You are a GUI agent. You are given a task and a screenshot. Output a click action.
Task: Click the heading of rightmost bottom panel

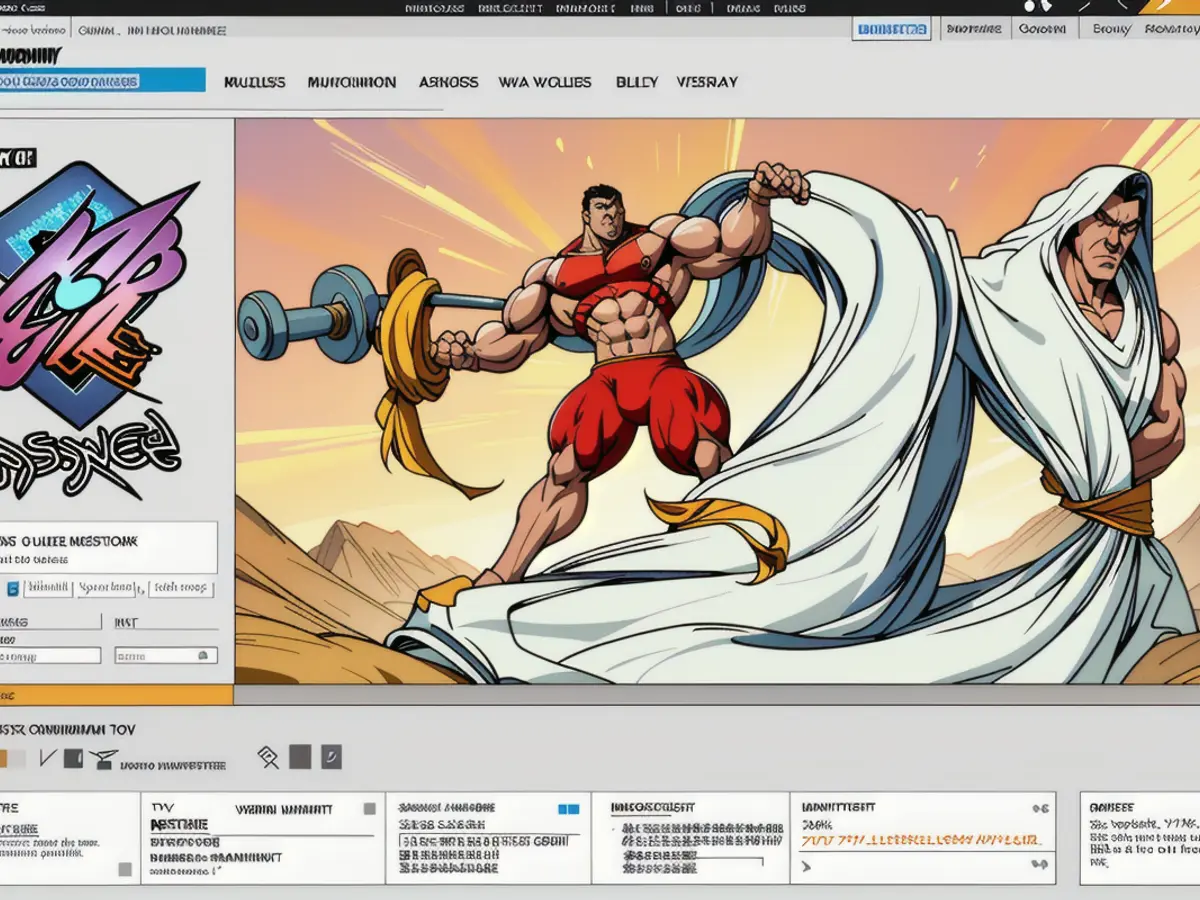click(1111, 806)
